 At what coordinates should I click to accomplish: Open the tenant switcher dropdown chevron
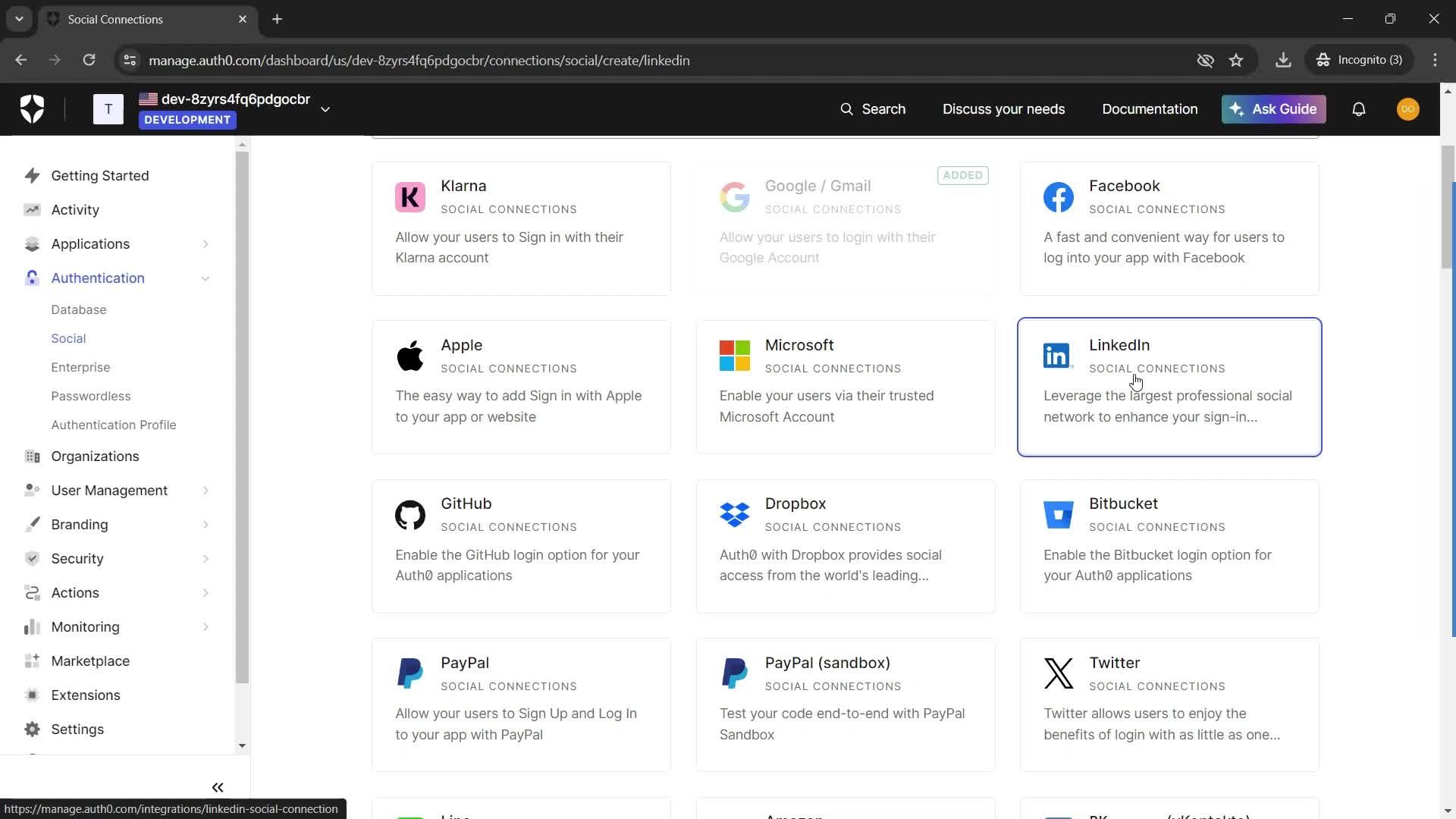coord(325,110)
